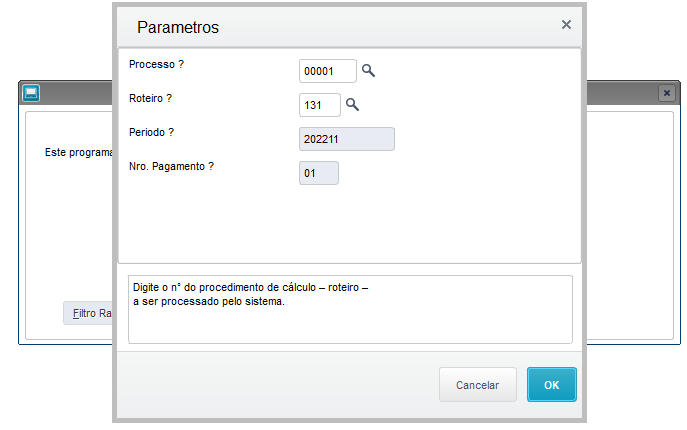Screen dimensions: 687x430
Task: Click the partially hidden Filtro button
Action: [88, 313]
